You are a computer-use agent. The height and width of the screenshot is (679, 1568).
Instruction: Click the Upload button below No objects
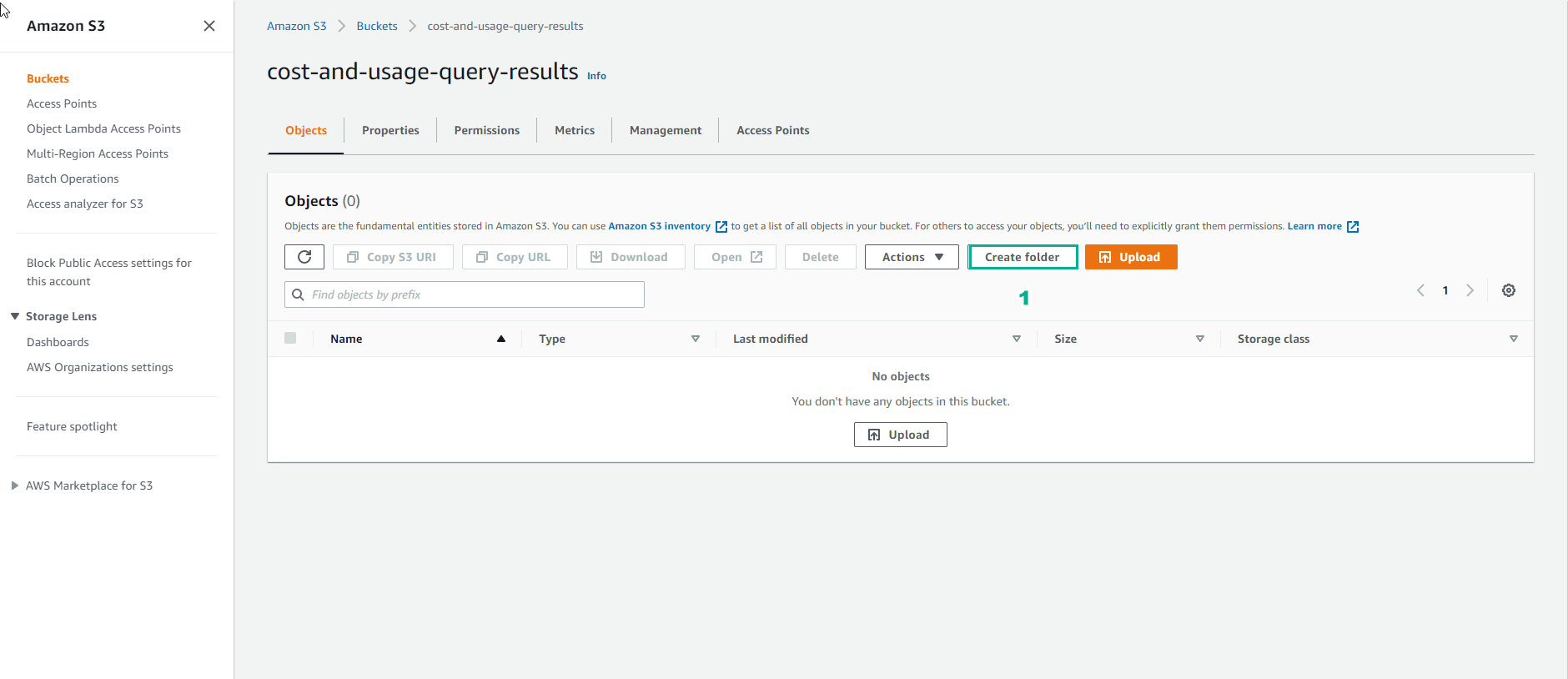point(901,435)
